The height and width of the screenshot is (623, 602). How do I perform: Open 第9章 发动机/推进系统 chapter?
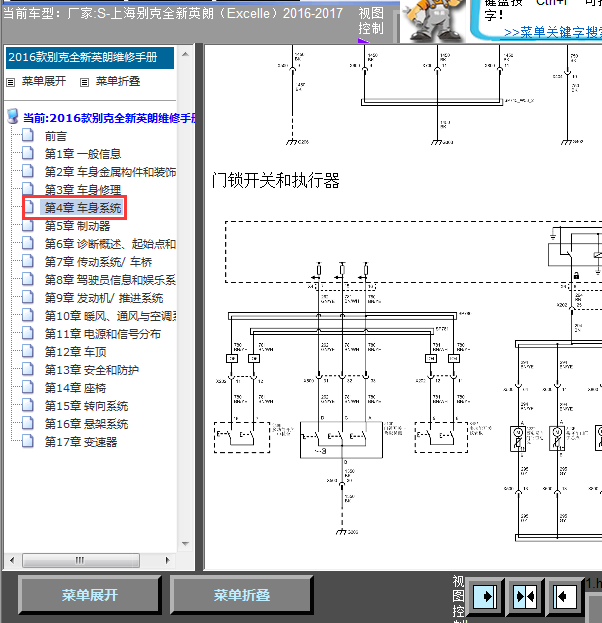[104, 298]
